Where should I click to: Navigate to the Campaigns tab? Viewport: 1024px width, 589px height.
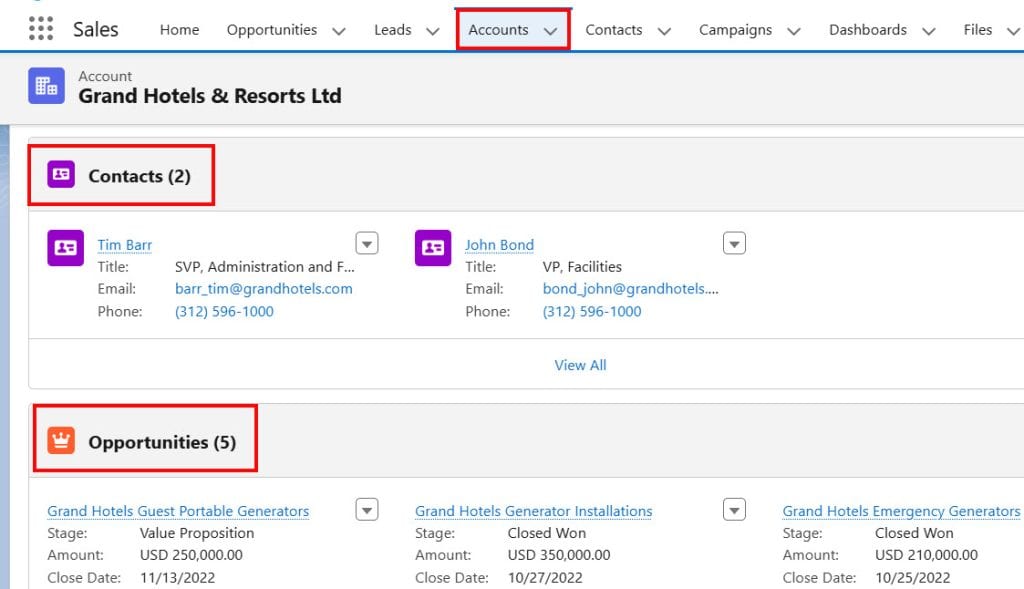coord(735,30)
